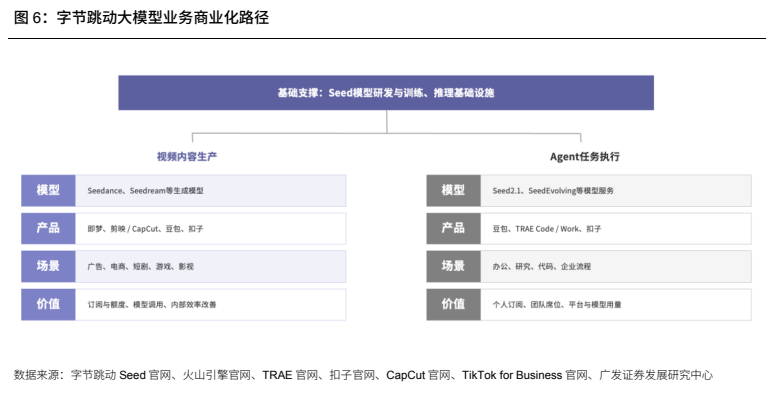The width and height of the screenshot is (766, 396).
Task: Select the text '个人订阅、团队席位、平台与模型用量'
Action: pyautogui.click(x=557, y=305)
